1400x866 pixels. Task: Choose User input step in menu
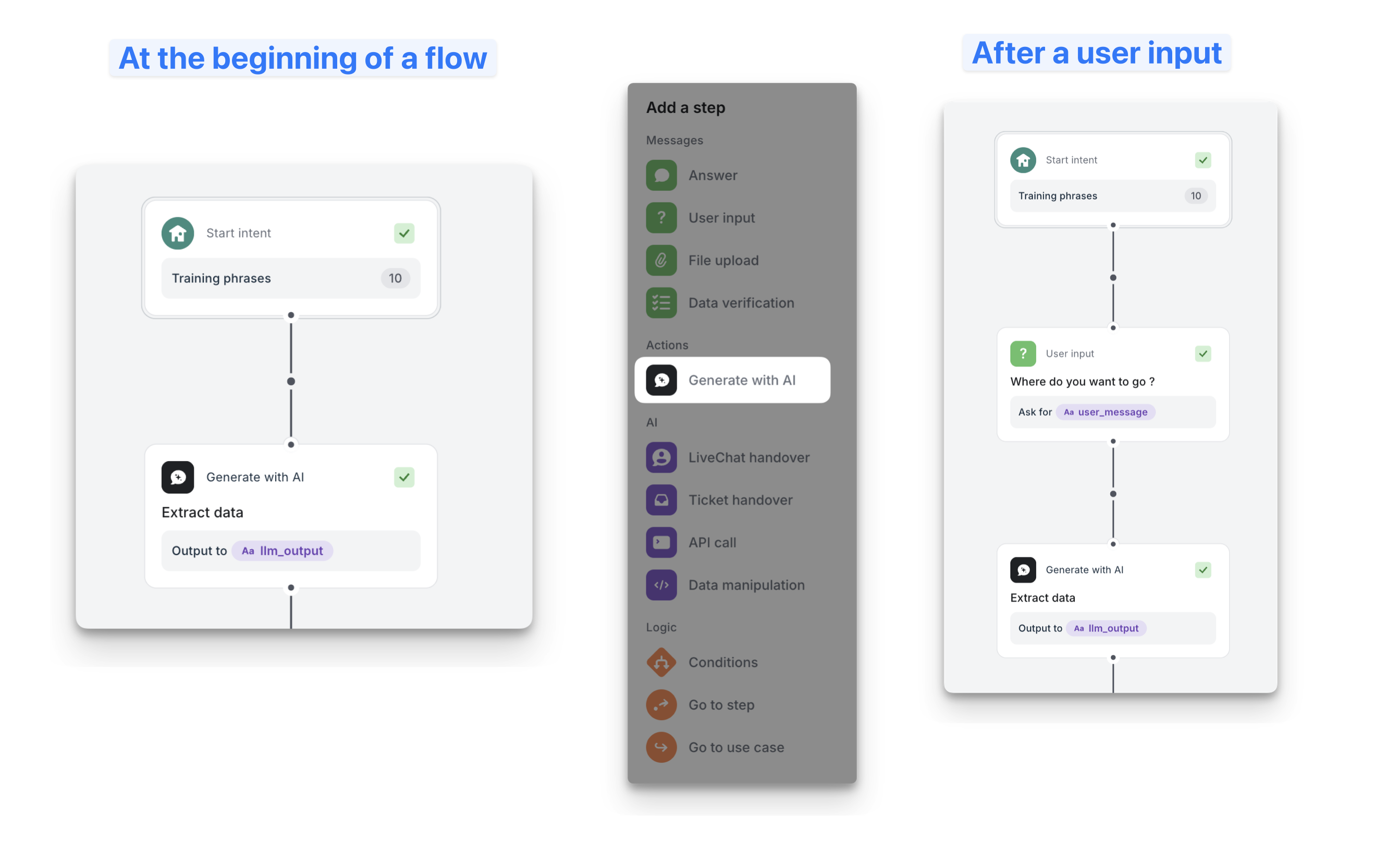(x=721, y=218)
